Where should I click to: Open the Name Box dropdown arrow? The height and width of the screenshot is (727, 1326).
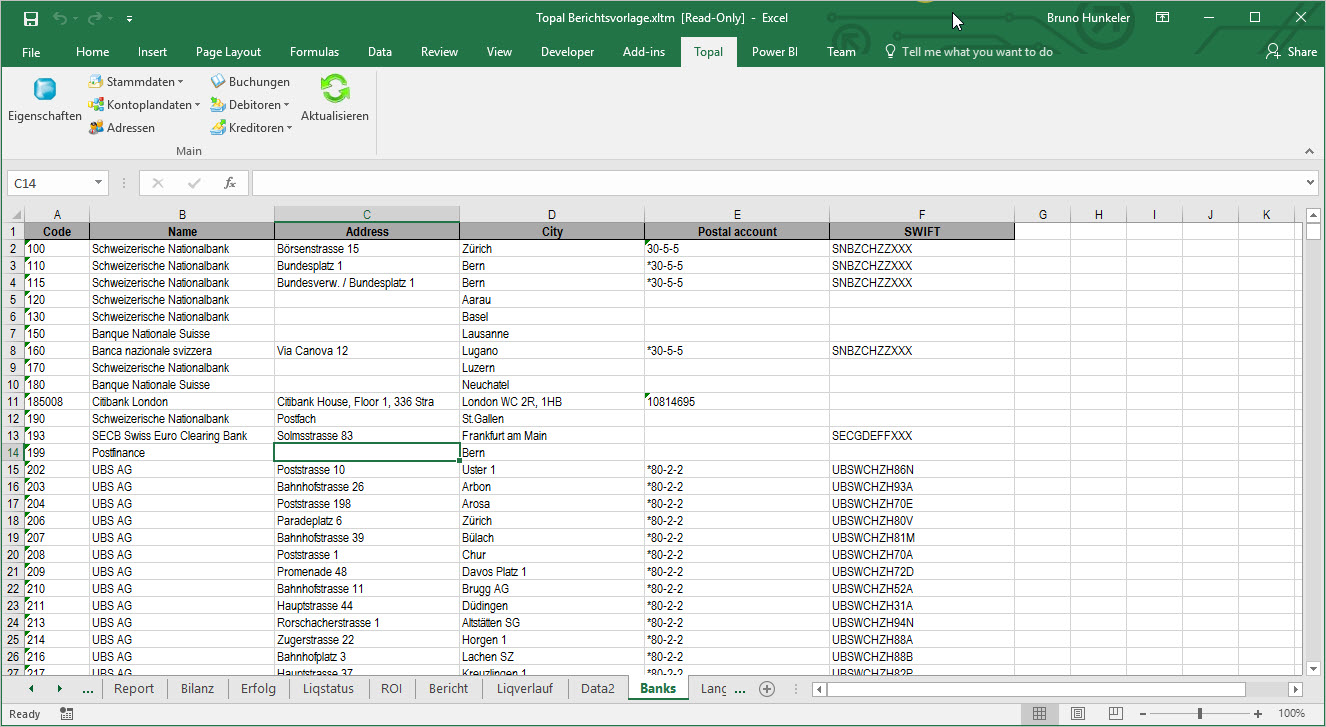[98, 183]
